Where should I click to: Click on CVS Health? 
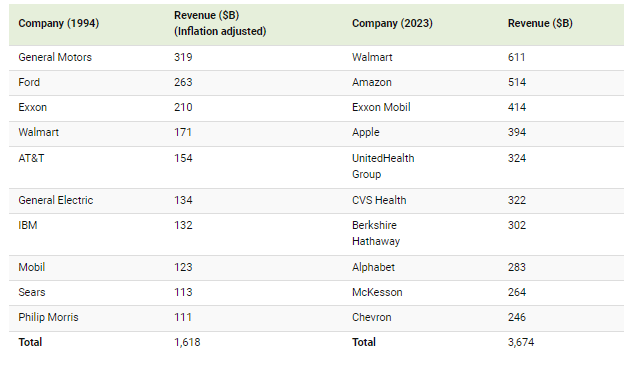pyautogui.click(x=379, y=200)
